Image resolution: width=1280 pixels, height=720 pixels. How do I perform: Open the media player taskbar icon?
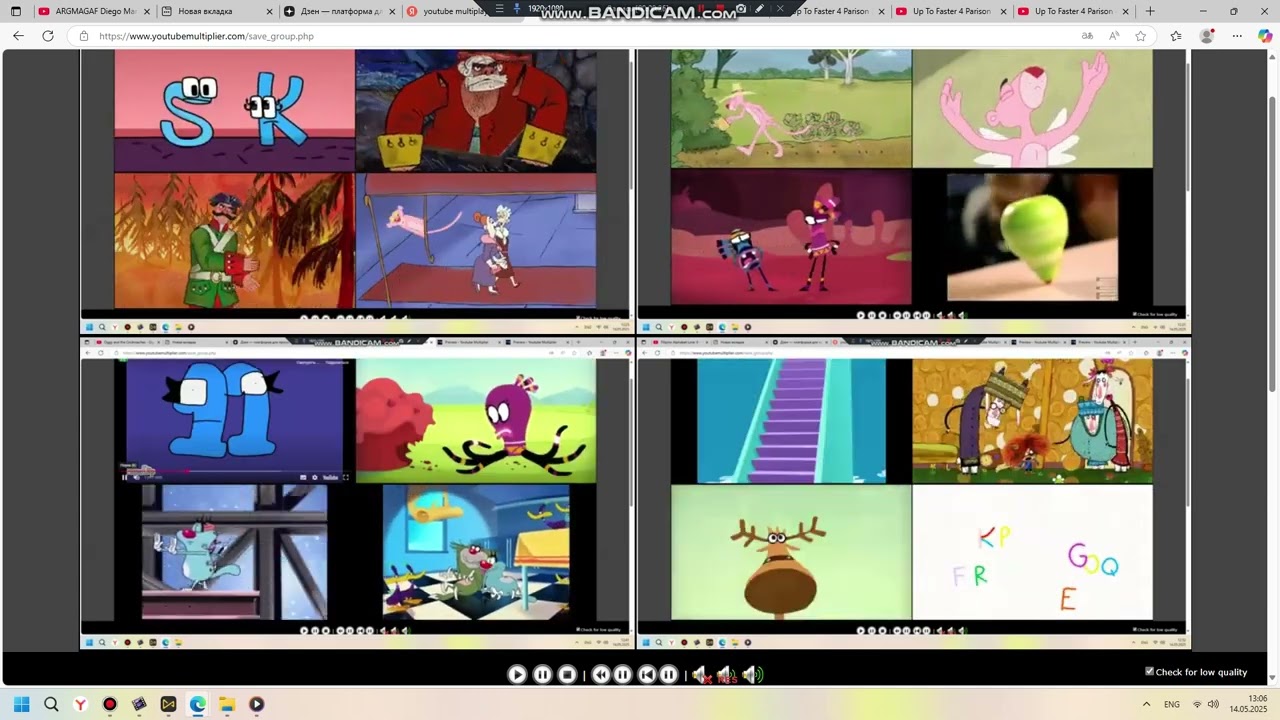pyautogui.click(x=256, y=704)
